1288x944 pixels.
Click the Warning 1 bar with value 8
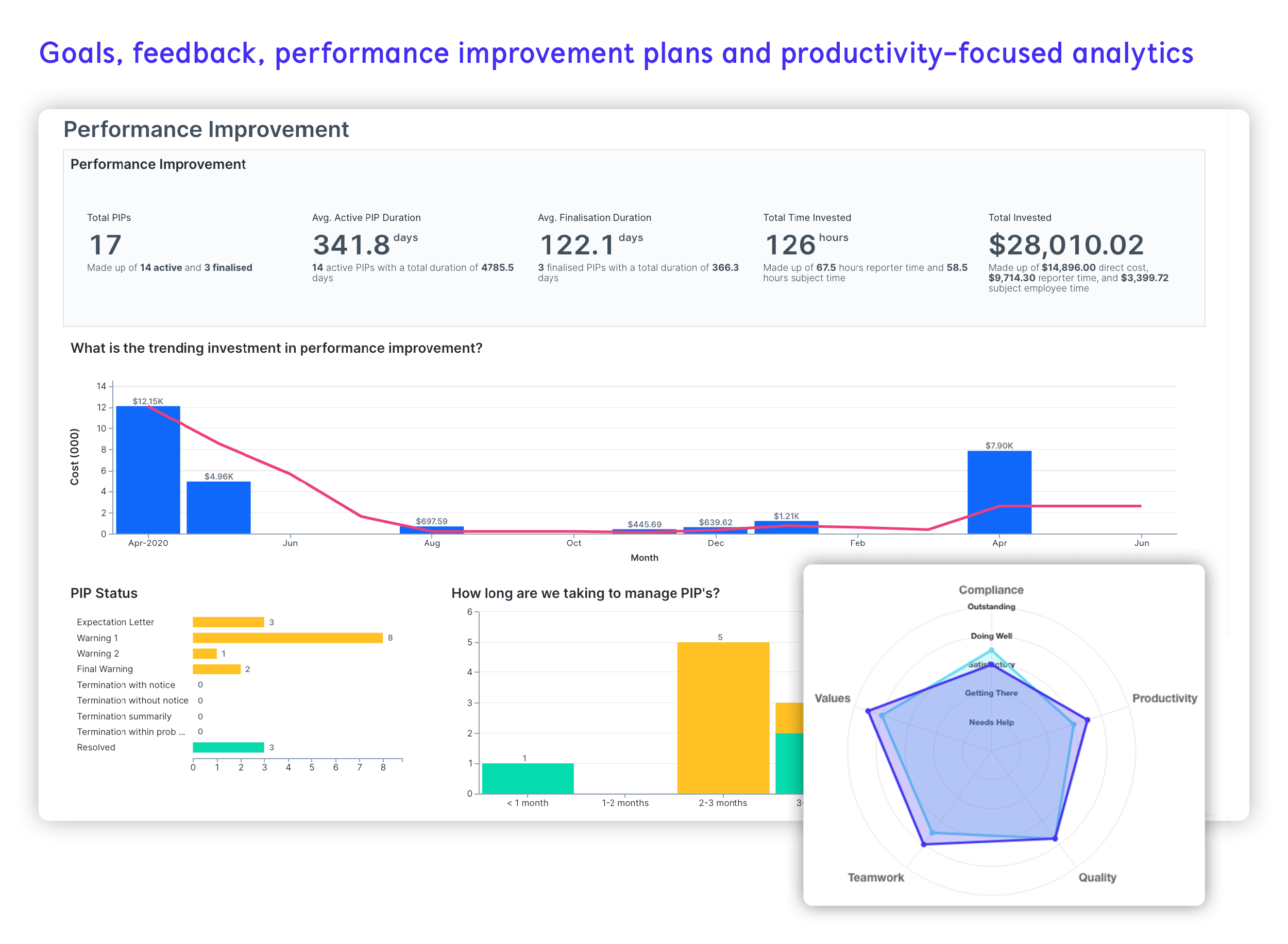coord(287,638)
